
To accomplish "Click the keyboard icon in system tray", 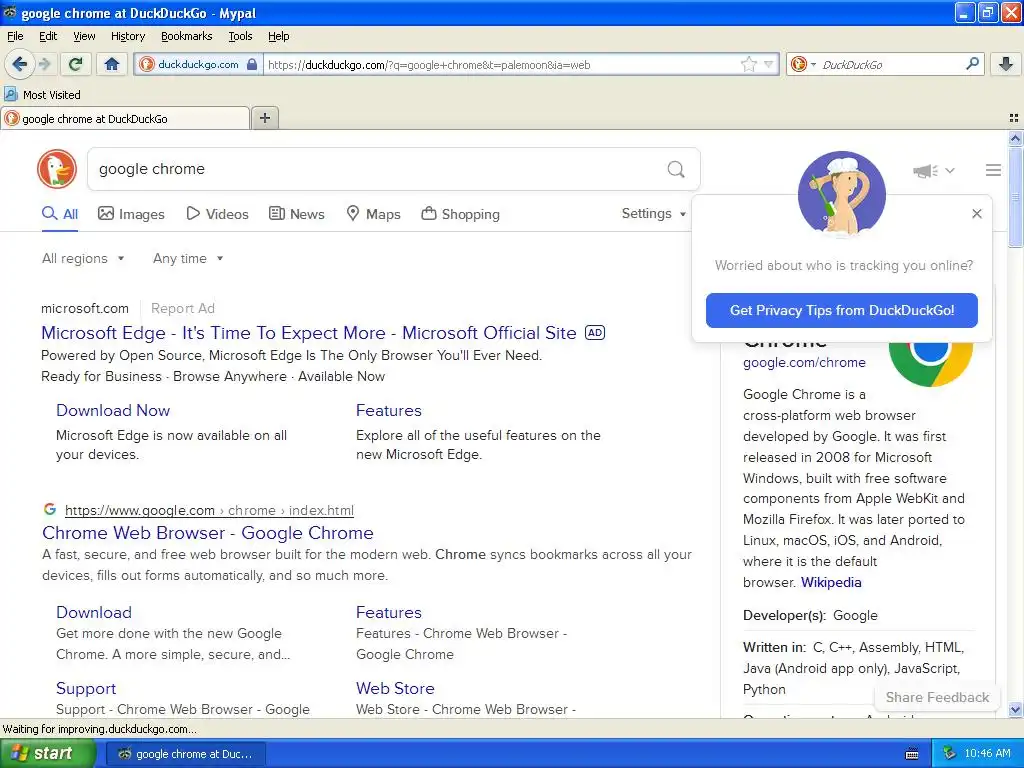I will coord(912,754).
